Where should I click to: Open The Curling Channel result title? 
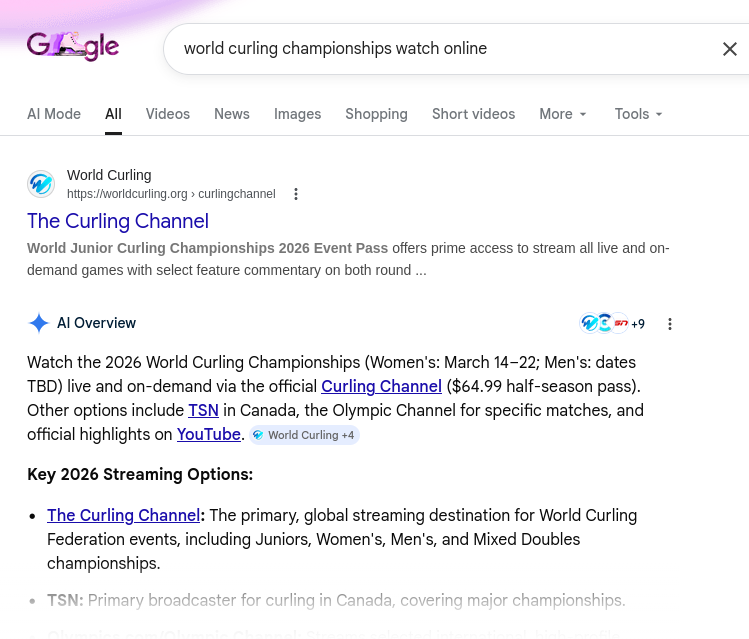(x=118, y=221)
